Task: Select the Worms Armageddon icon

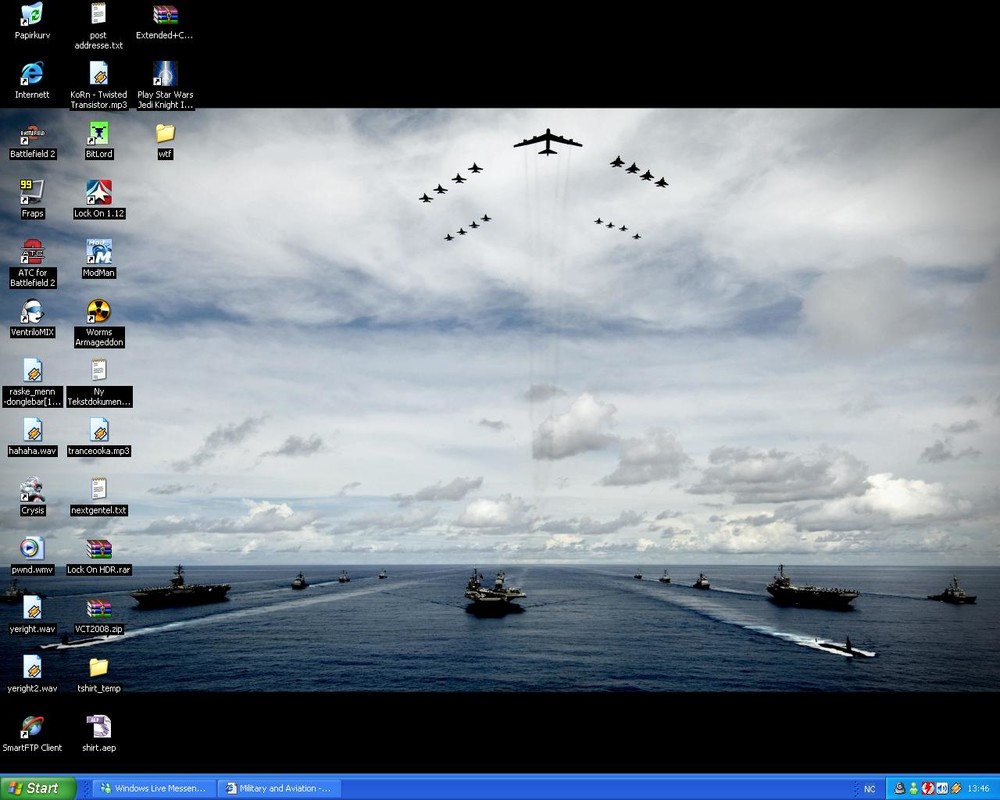Action: tap(98, 312)
